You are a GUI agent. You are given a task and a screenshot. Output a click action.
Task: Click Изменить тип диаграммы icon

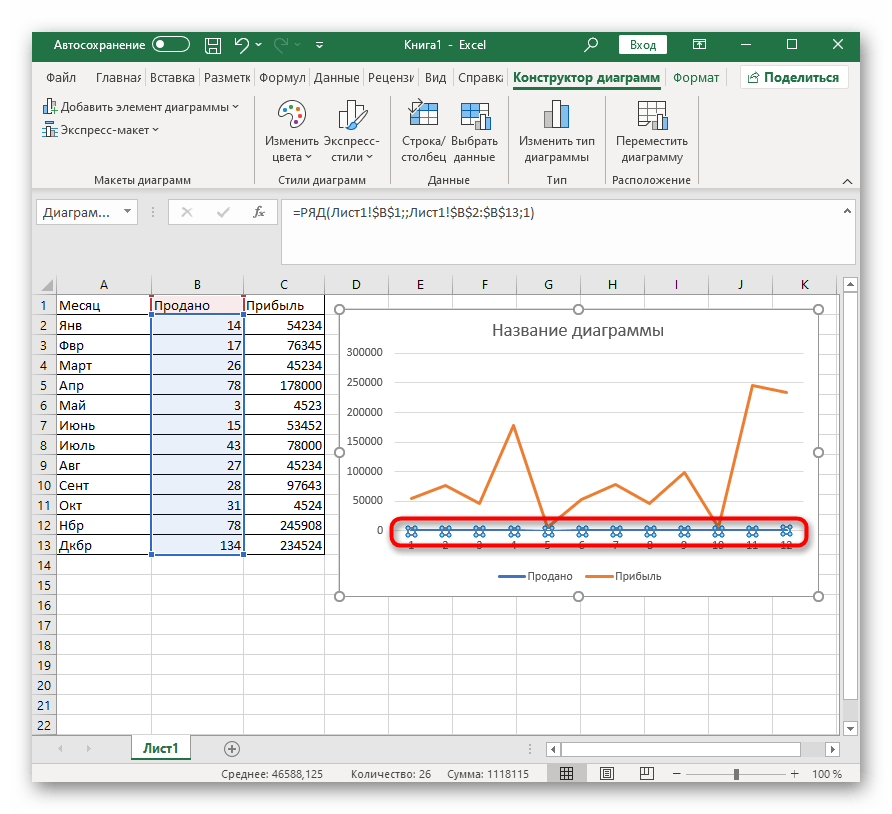(556, 117)
